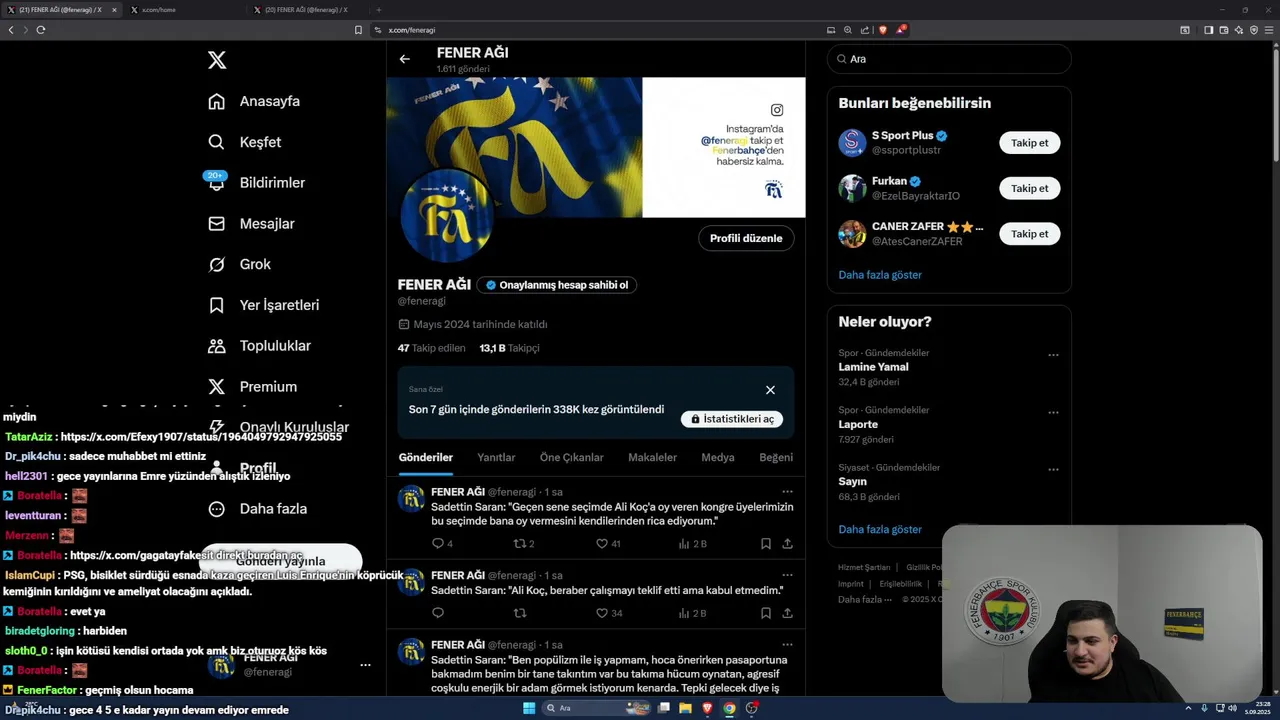Repost the 'beraber çalışmayı teklif etti' post
1280x720 pixels.
[x=519, y=613]
